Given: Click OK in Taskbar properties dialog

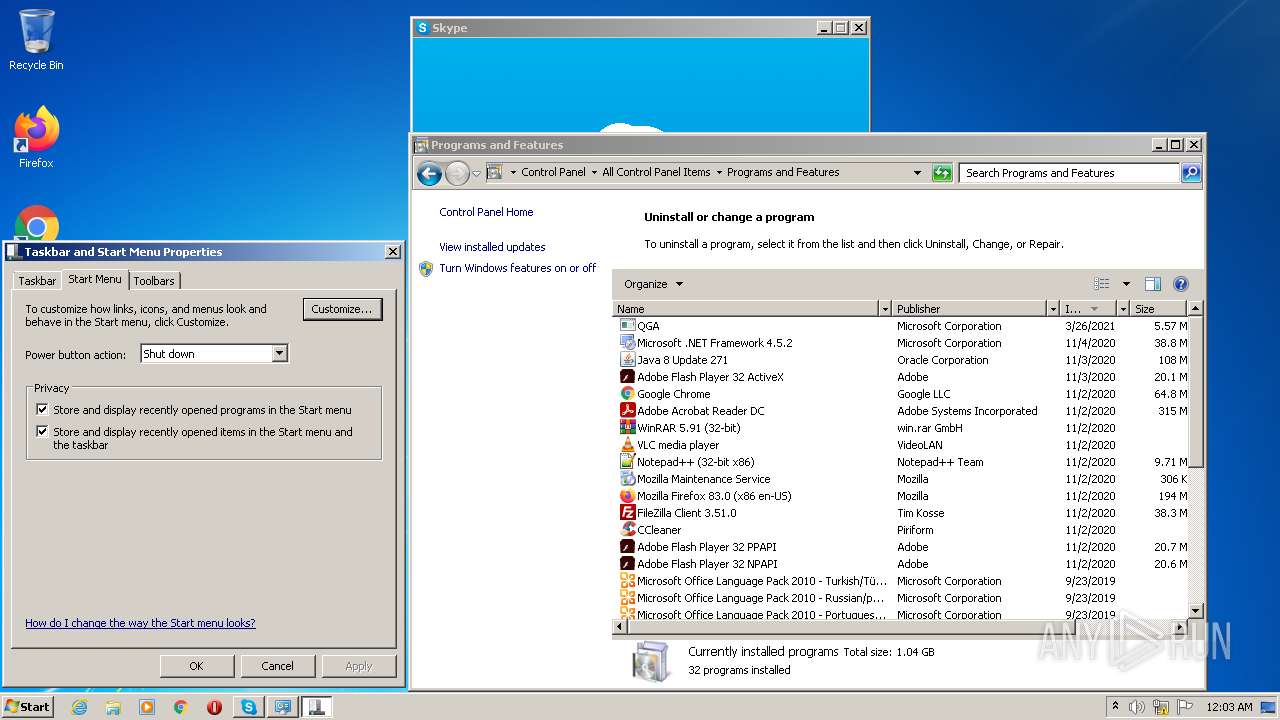Looking at the screenshot, I should coord(196,666).
